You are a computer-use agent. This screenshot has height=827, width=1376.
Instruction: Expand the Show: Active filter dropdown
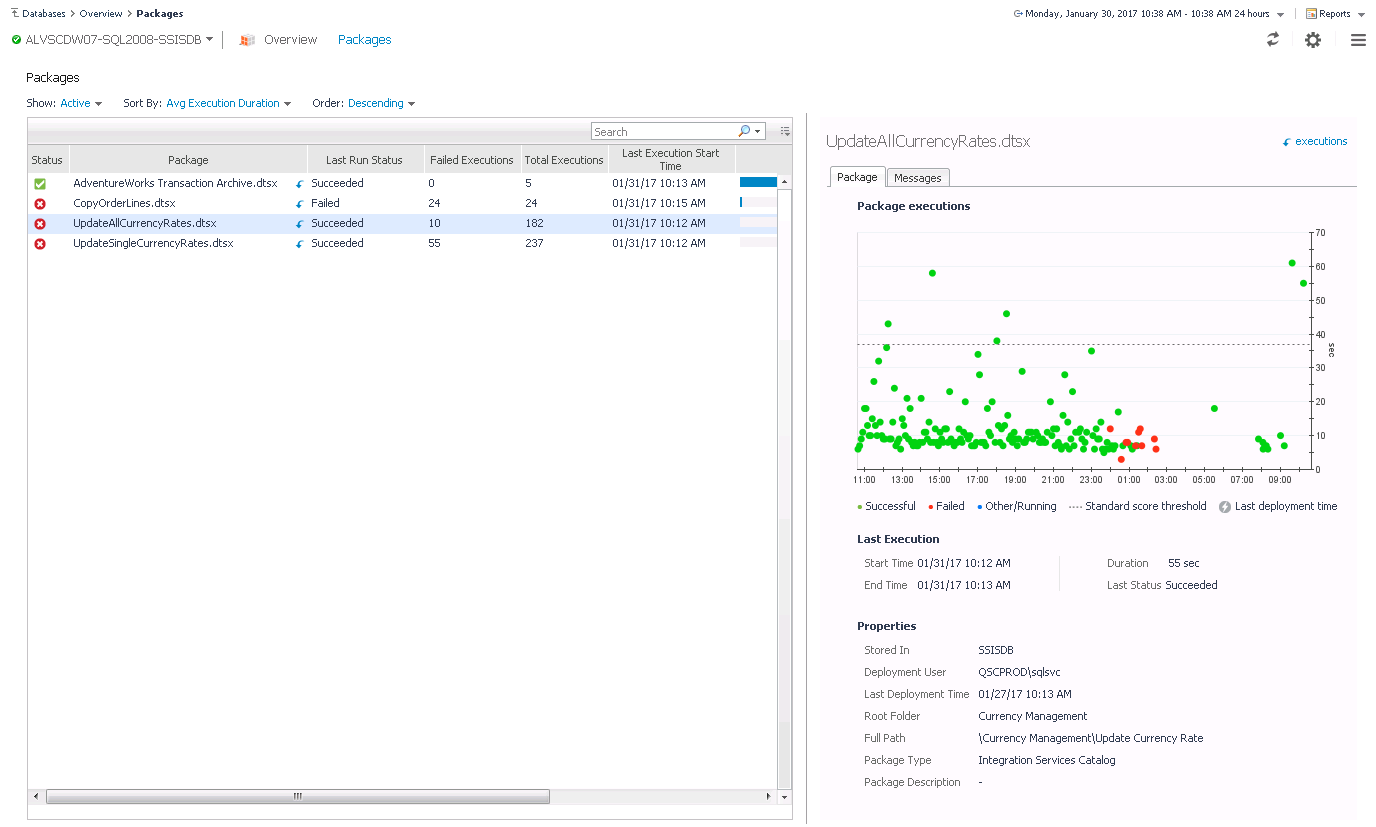(81, 103)
